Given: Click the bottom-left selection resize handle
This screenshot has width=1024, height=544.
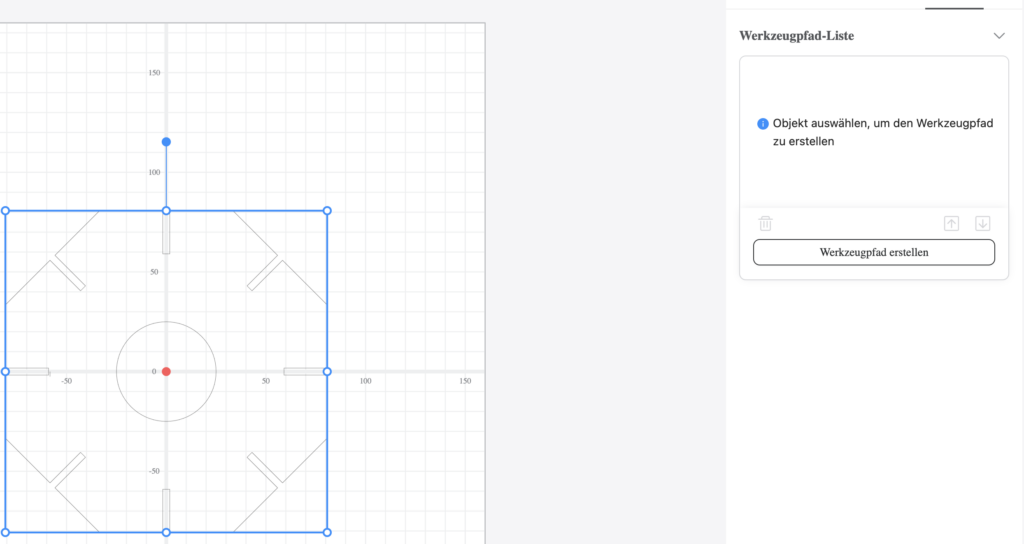Looking at the screenshot, I should pos(5,532).
